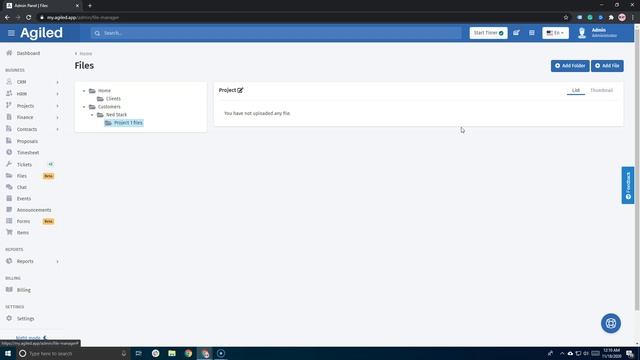Click the Home breadcrumb link
The width and height of the screenshot is (640, 360).
tap(86, 54)
